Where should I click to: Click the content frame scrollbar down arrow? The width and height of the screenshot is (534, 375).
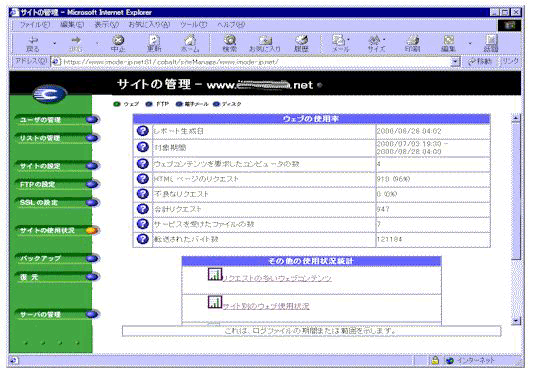click(516, 321)
